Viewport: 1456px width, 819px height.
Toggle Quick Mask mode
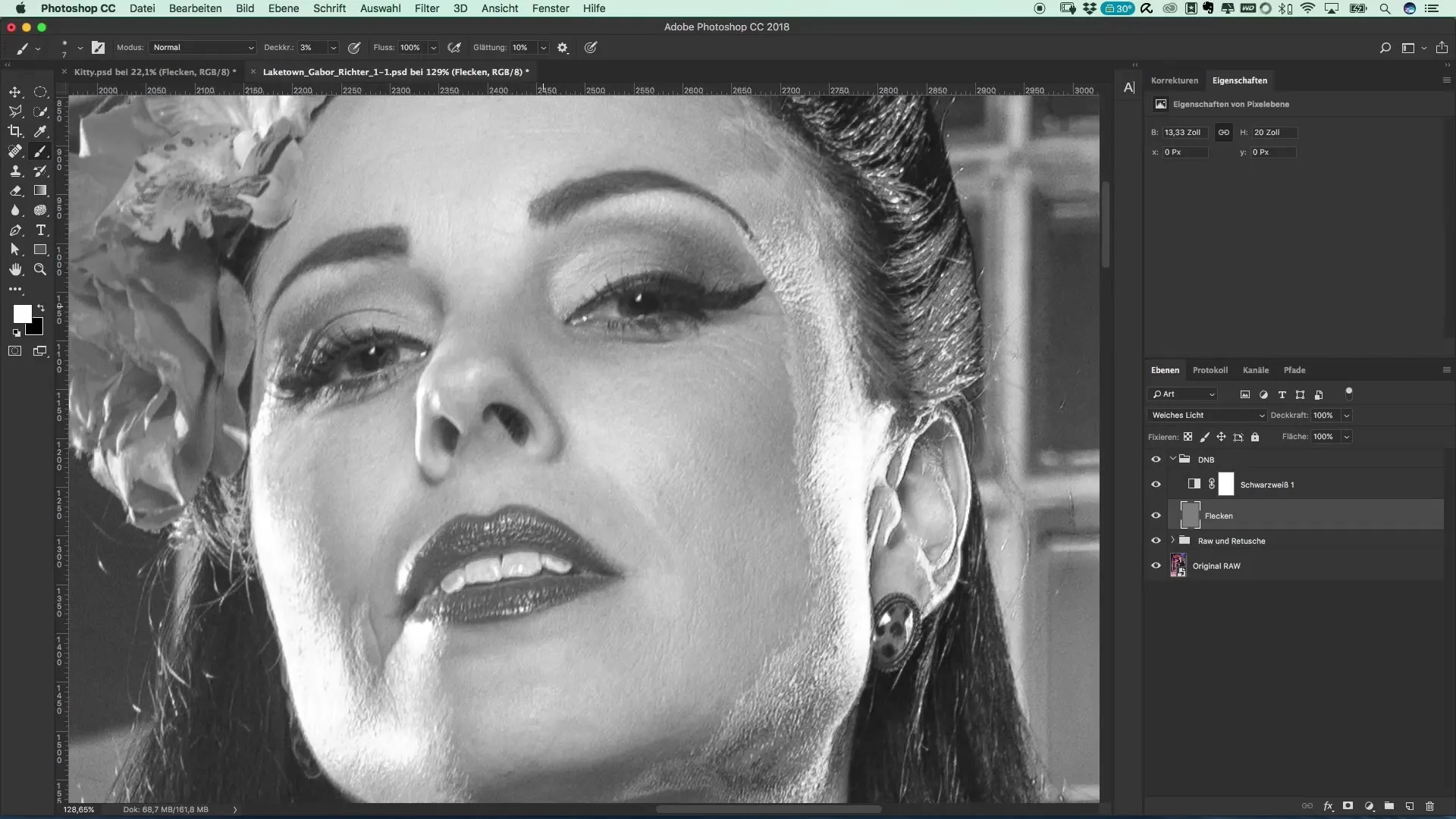coord(15,351)
